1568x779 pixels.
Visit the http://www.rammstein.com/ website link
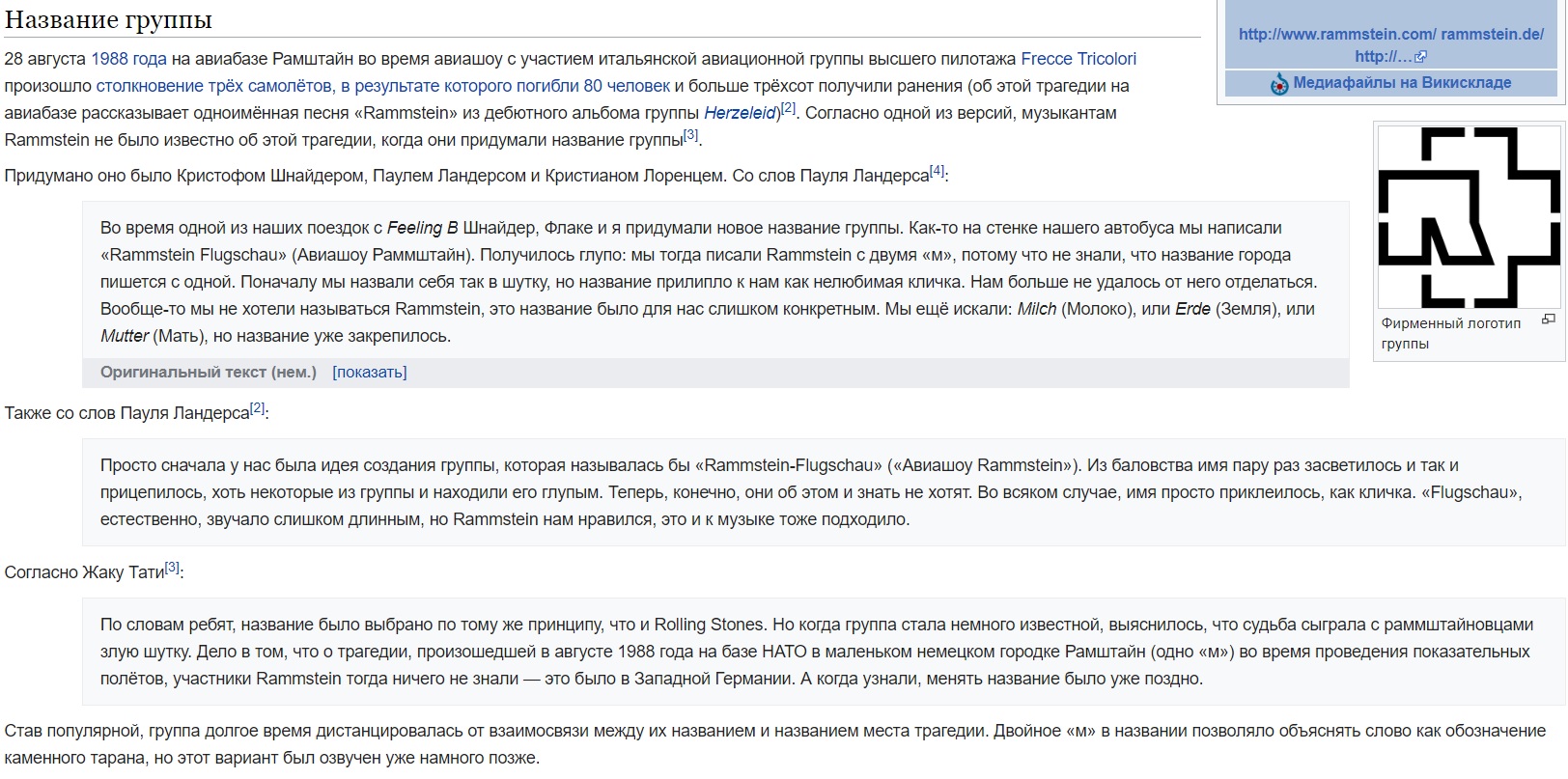tap(1337, 34)
